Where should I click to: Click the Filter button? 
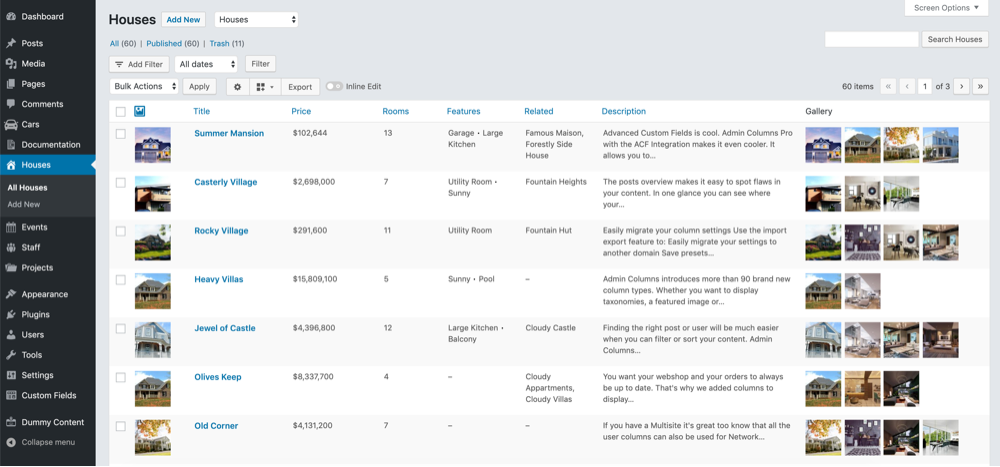point(260,64)
